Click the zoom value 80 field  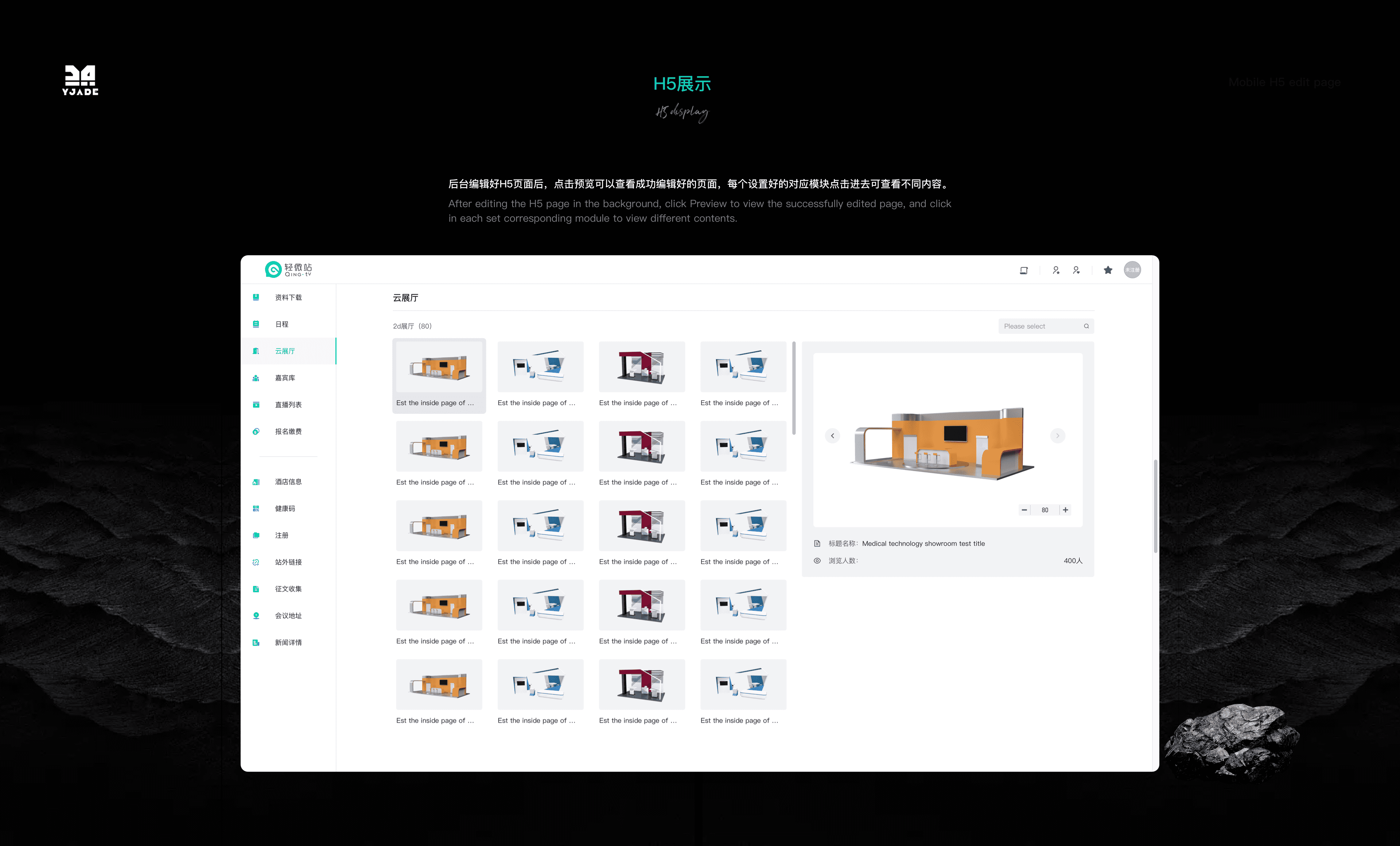point(1045,510)
